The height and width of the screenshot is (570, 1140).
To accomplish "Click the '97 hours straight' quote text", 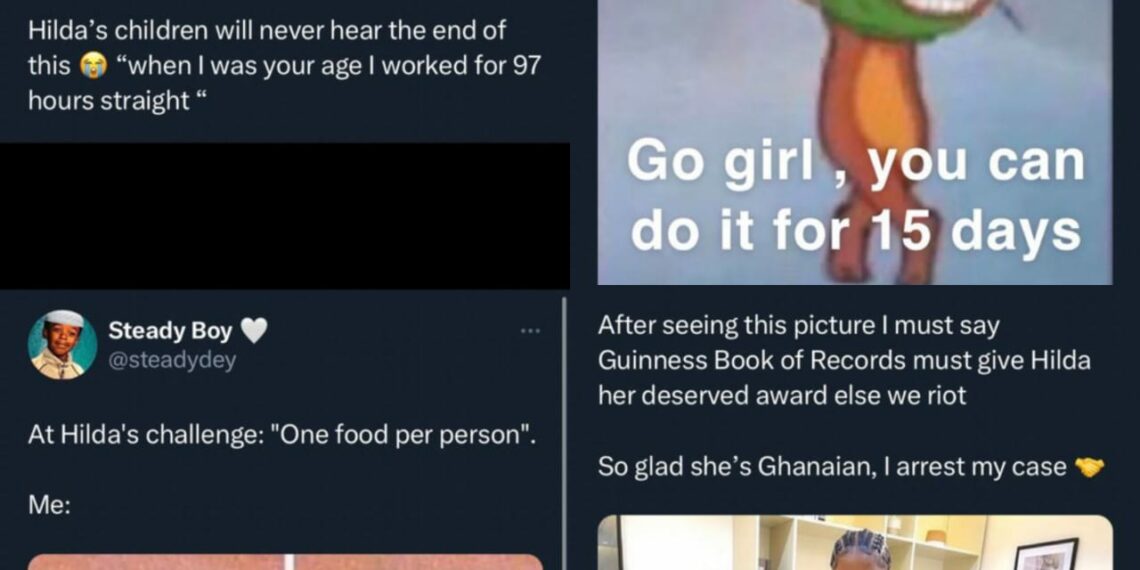I will [x=285, y=83].
